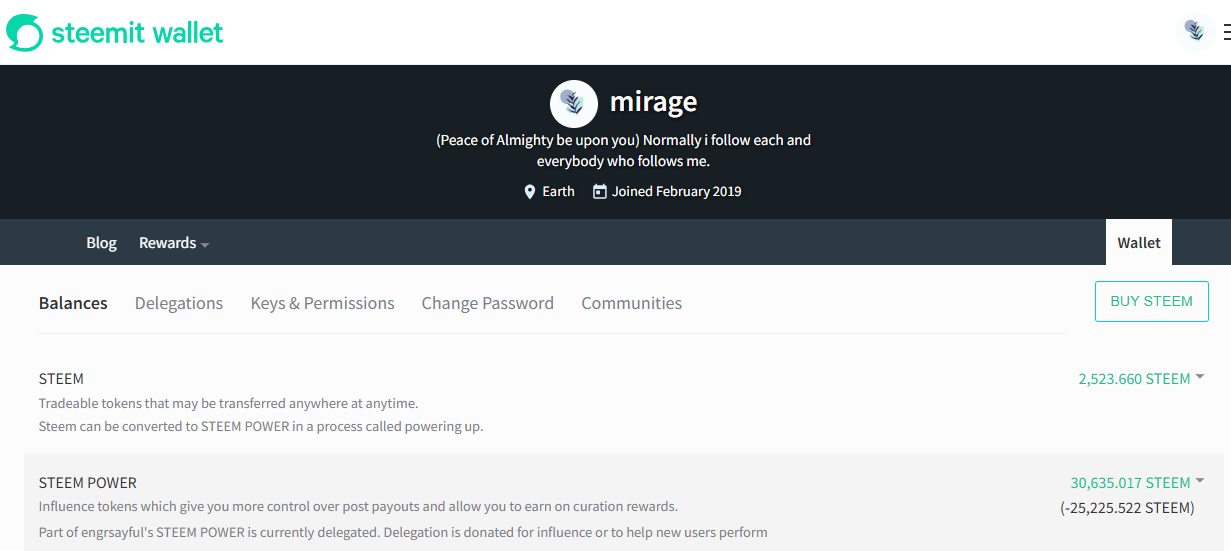Click the Earth location pin icon
Image resolution: width=1231 pixels, height=551 pixels.
pos(530,191)
